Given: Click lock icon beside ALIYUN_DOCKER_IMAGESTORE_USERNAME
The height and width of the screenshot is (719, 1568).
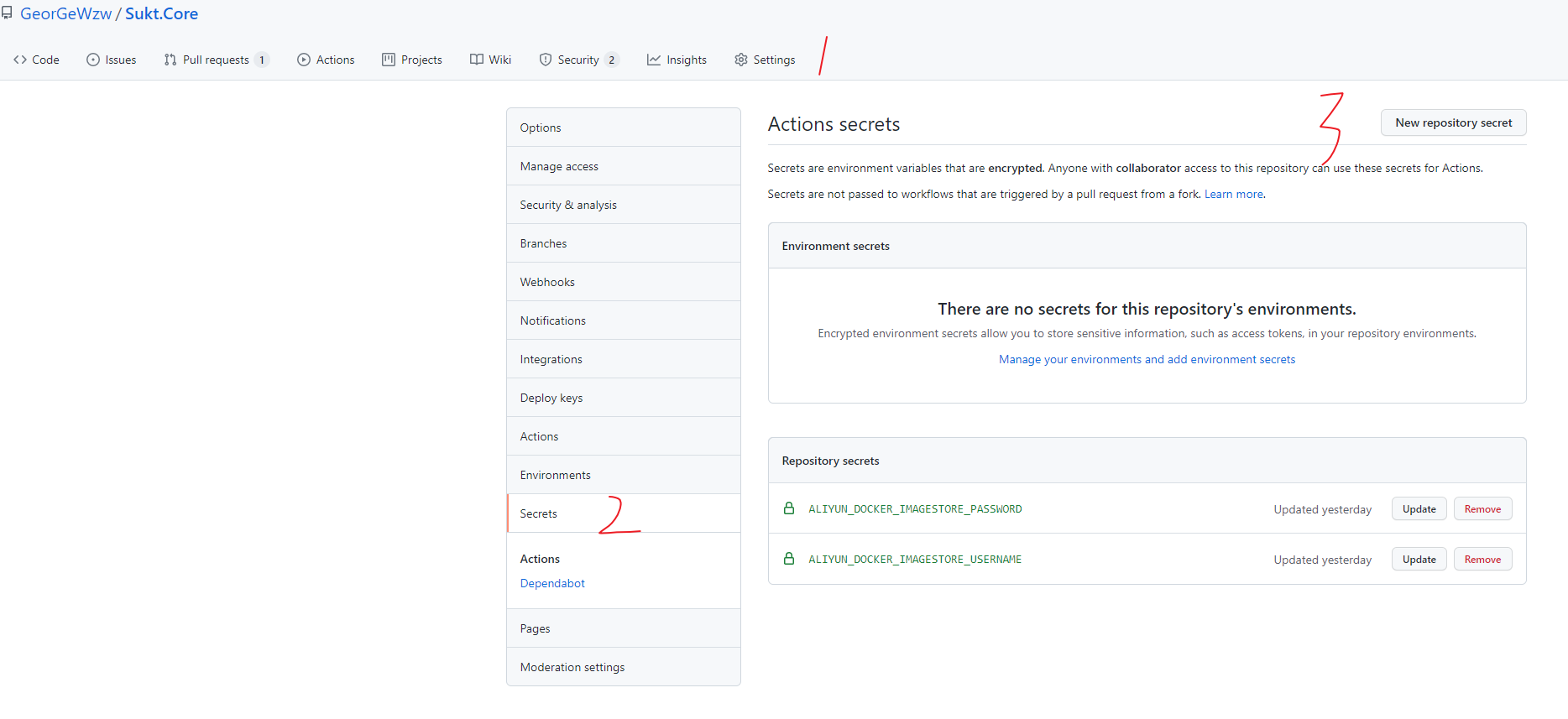Looking at the screenshot, I should click(789, 559).
